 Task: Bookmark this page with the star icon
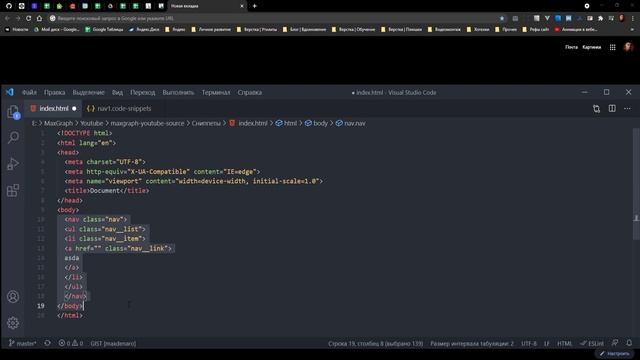click(502, 18)
